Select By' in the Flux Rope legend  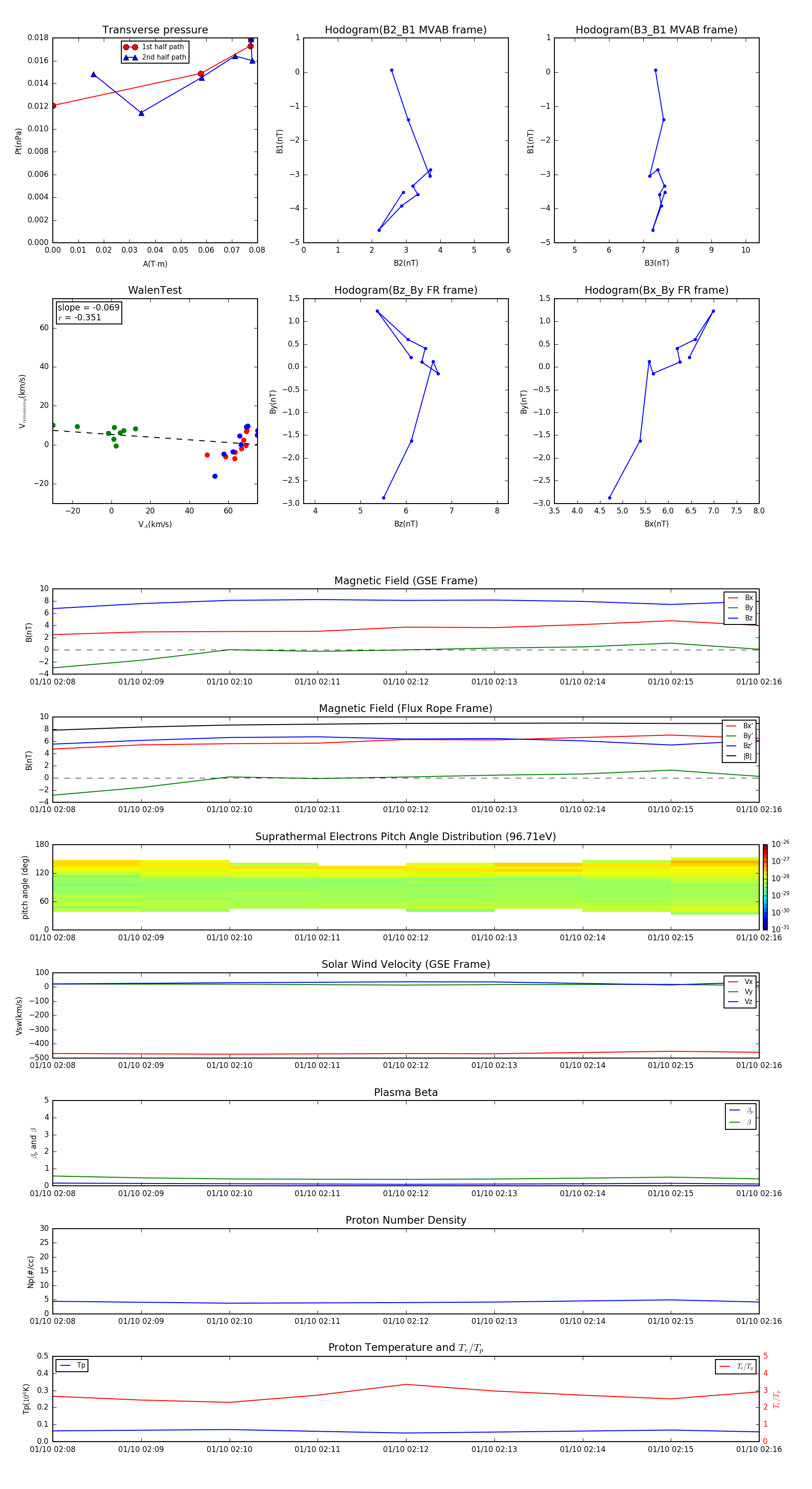click(x=740, y=736)
